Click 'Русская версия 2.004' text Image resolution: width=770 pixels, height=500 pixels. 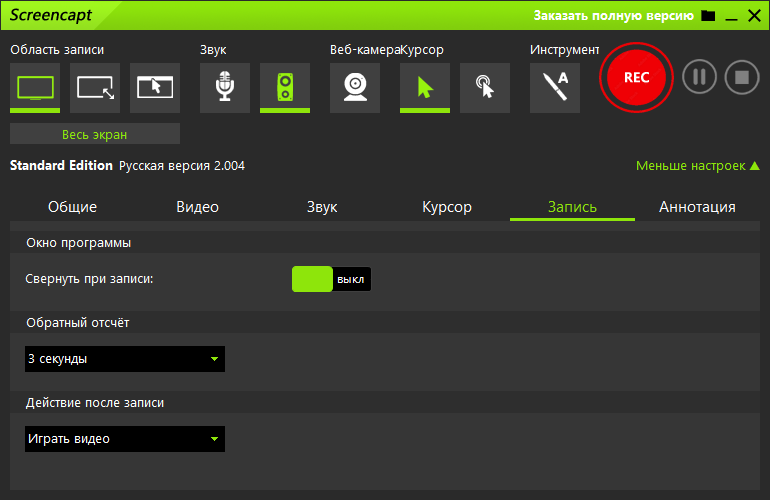182,166
